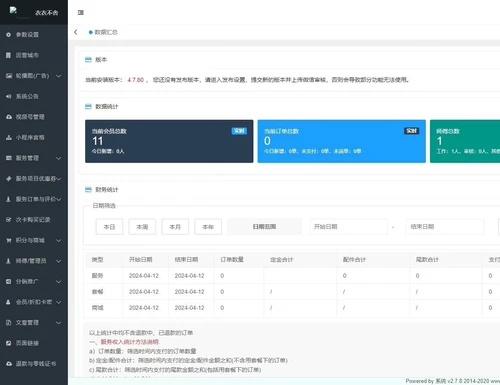The image size is (500, 385).
Task: Open the 次卡购买记录 menu item
Action: click(34, 220)
